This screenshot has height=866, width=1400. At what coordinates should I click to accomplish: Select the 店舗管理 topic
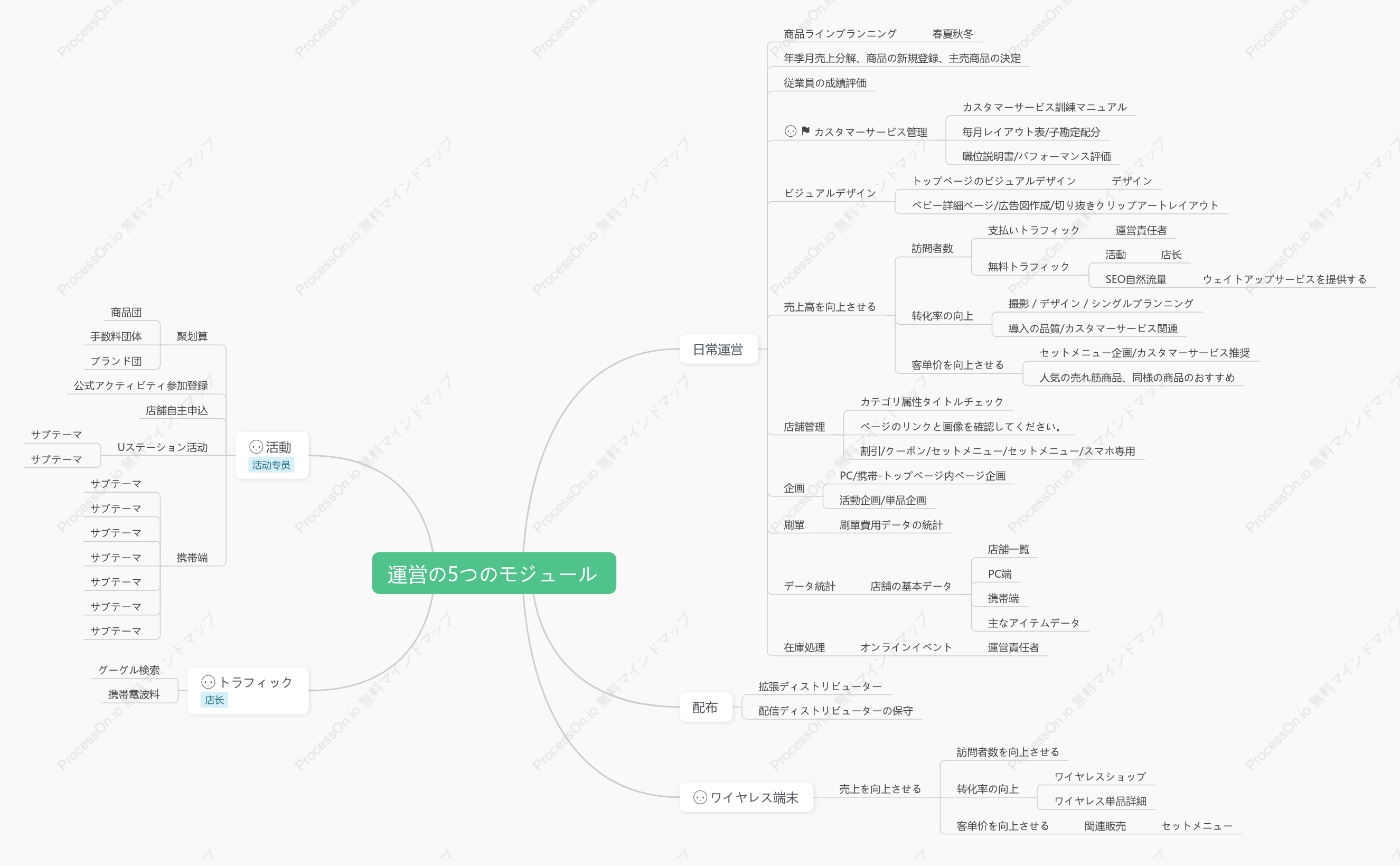coord(804,426)
